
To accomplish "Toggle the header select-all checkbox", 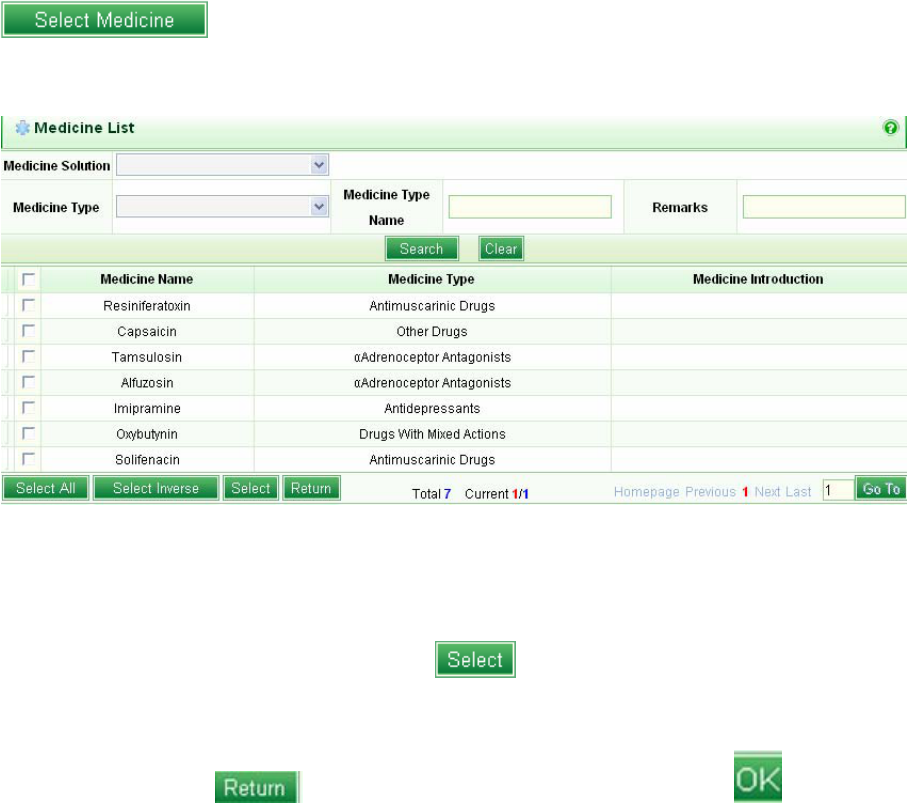I will [28, 279].
